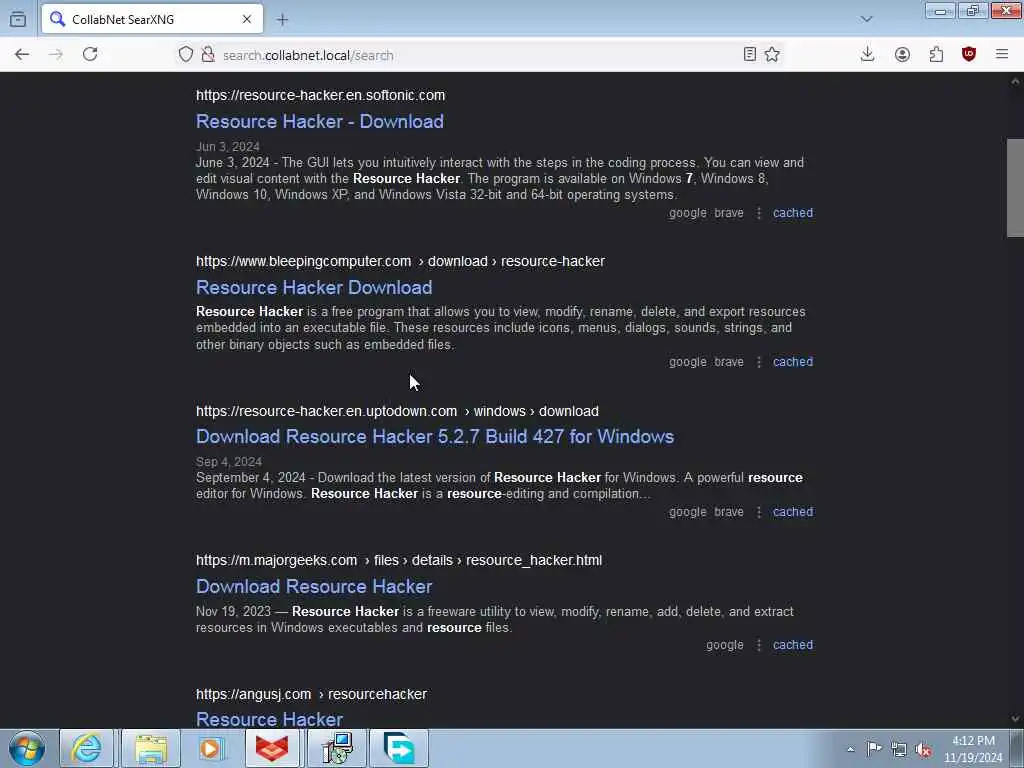
Task: Open the tracking protection shield icon
Action: pyautogui.click(x=186, y=55)
